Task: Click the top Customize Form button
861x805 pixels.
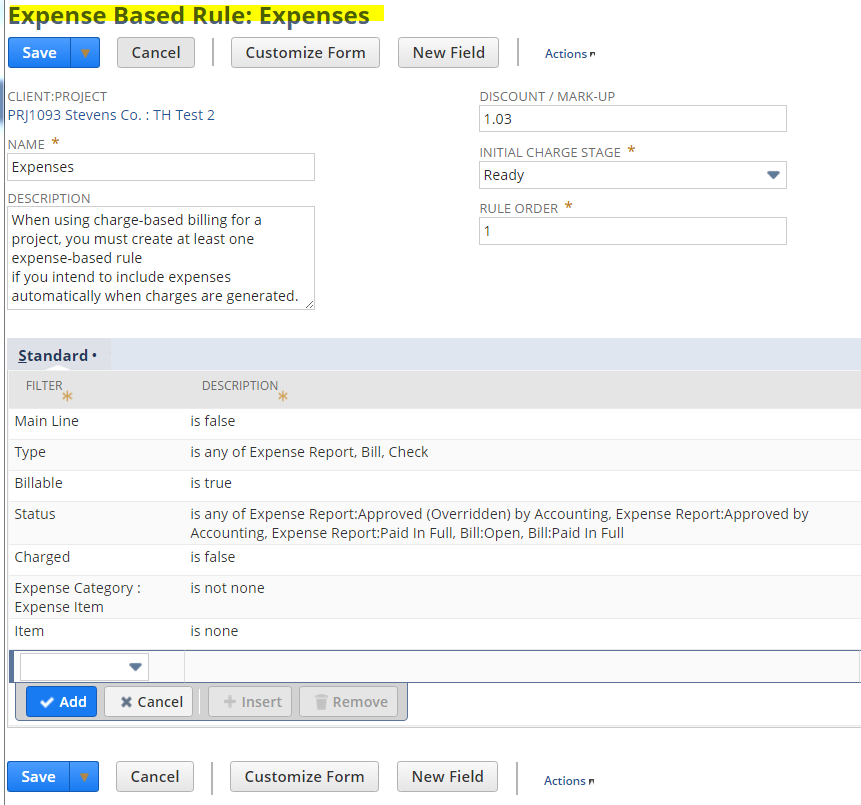Action: 305,53
